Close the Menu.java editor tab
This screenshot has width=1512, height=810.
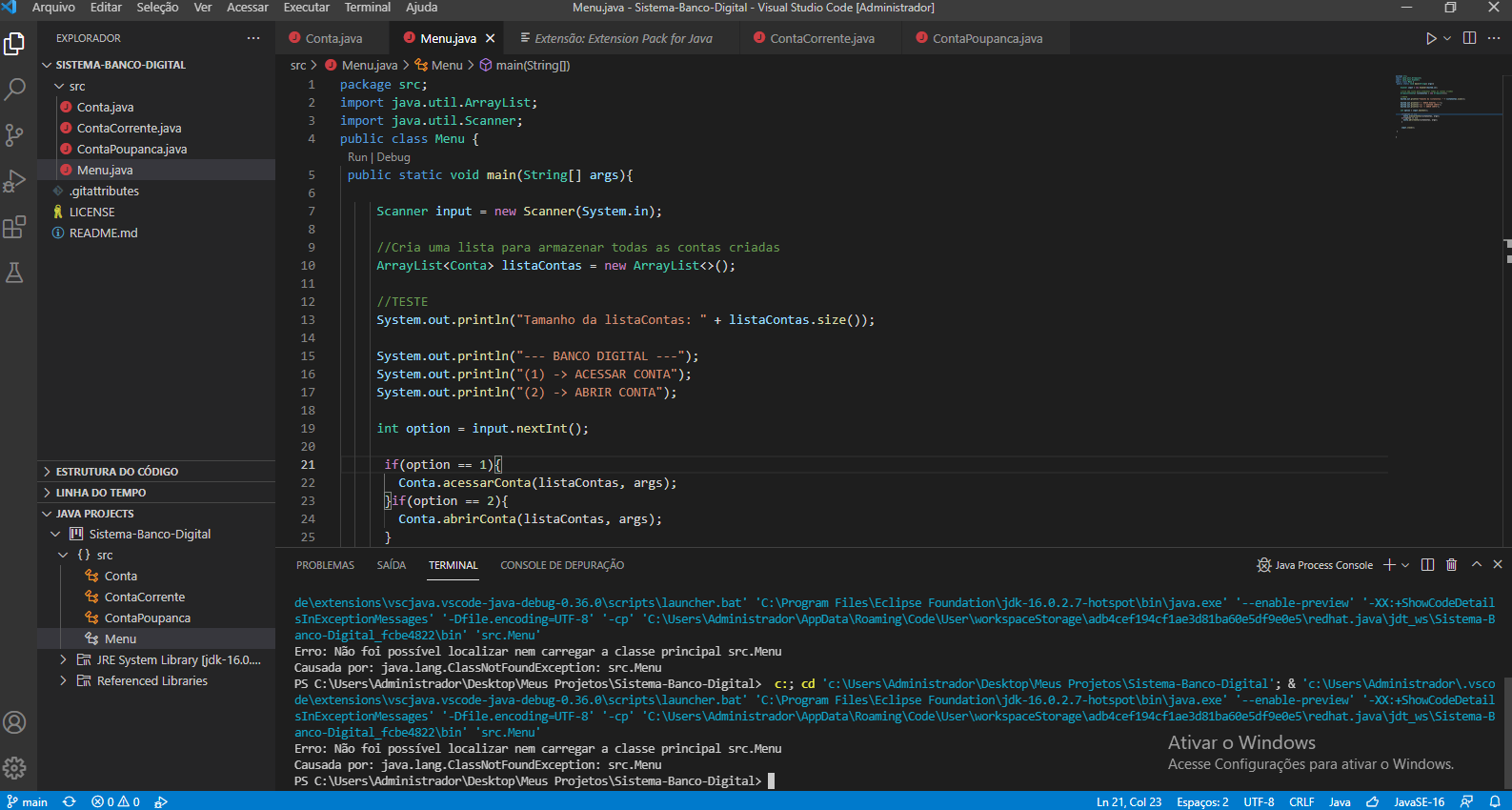click(x=490, y=39)
